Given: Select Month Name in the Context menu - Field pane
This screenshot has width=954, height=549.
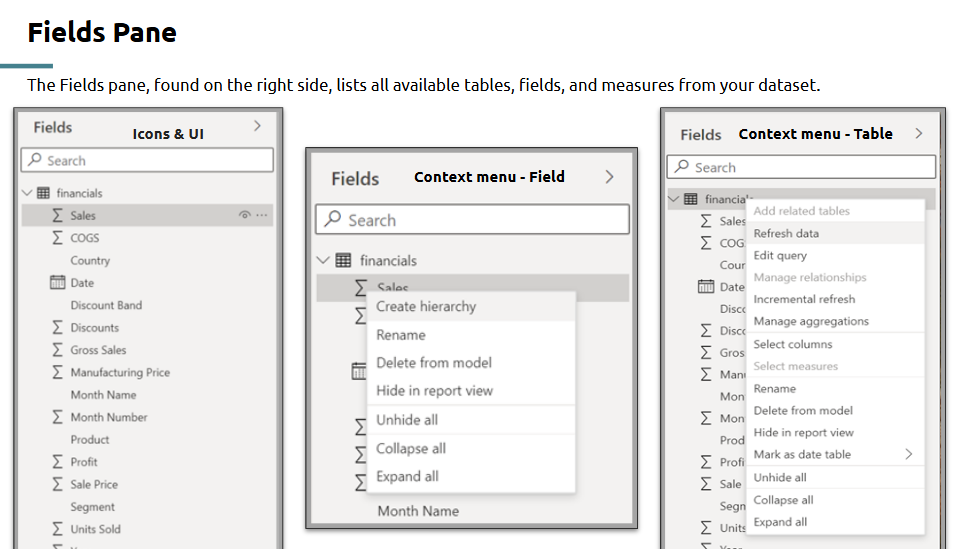Looking at the screenshot, I should point(418,511).
